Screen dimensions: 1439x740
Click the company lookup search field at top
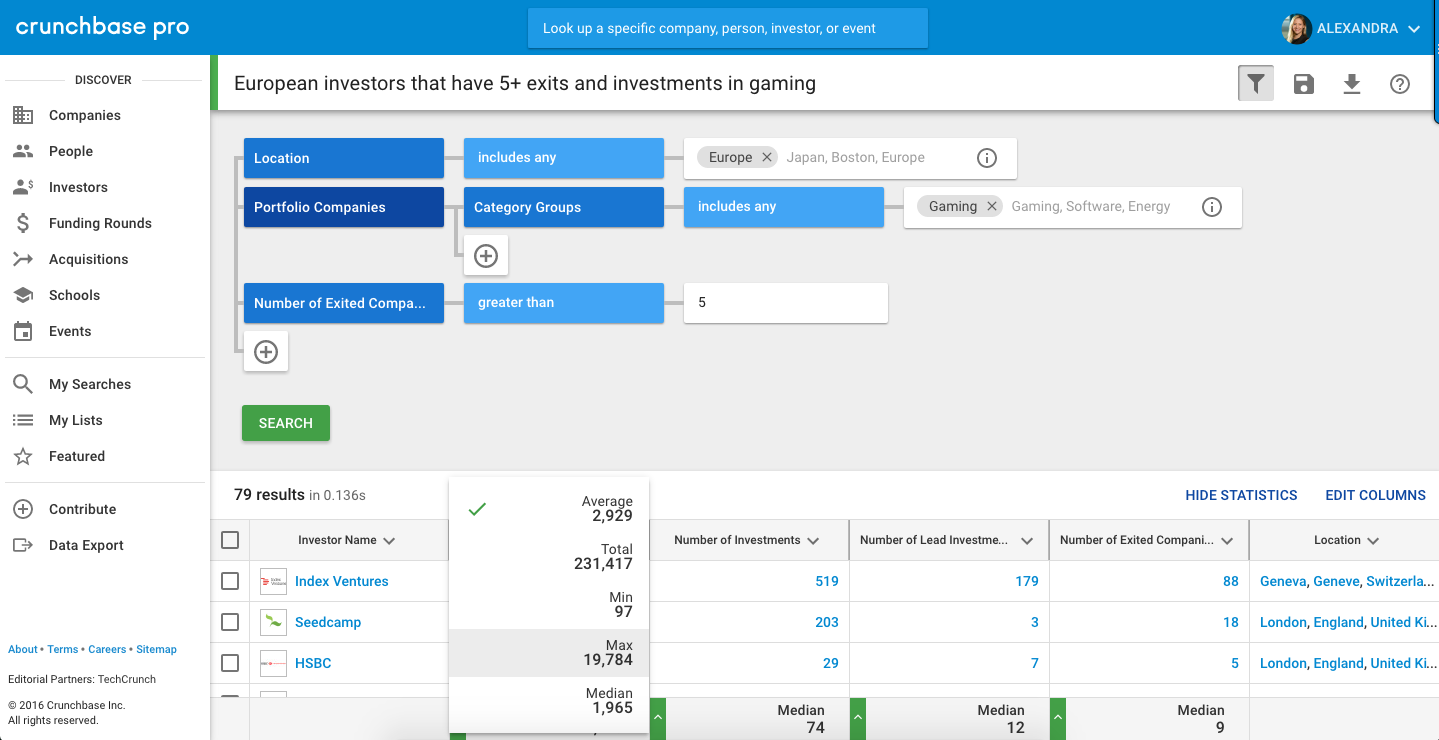(727, 28)
